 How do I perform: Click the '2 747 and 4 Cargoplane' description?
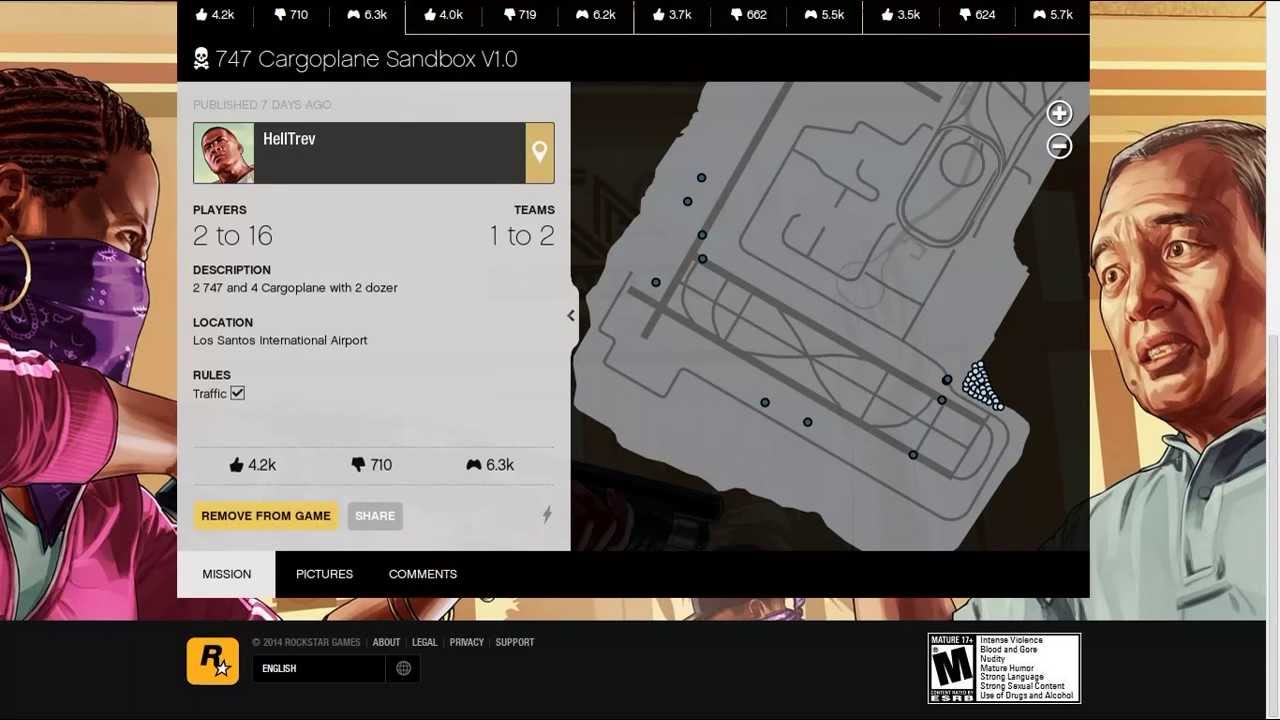pos(295,288)
